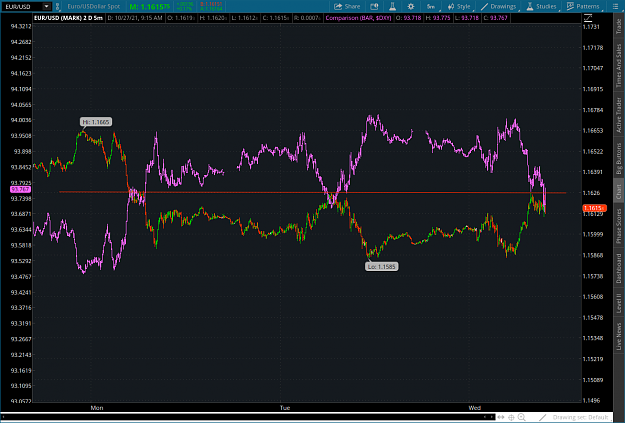Click the Lo: 1.1585 price bubble
Image resolution: width=625 pixels, height=423 pixels.
tap(381, 266)
